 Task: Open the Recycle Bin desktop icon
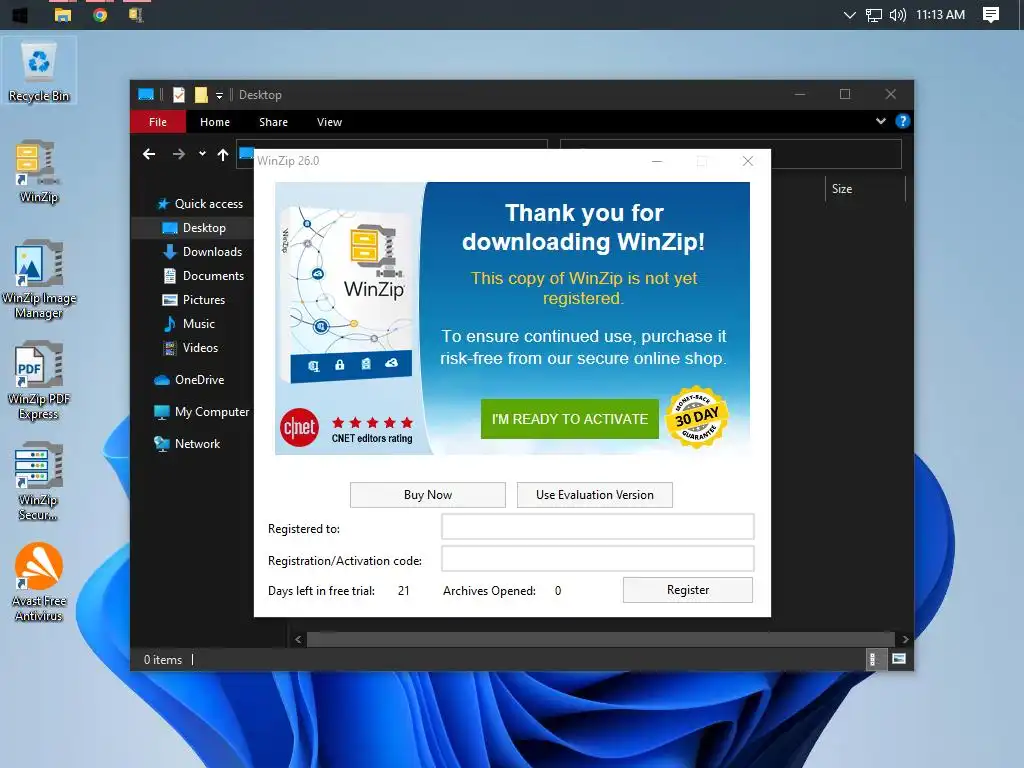(x=39, y=71)
